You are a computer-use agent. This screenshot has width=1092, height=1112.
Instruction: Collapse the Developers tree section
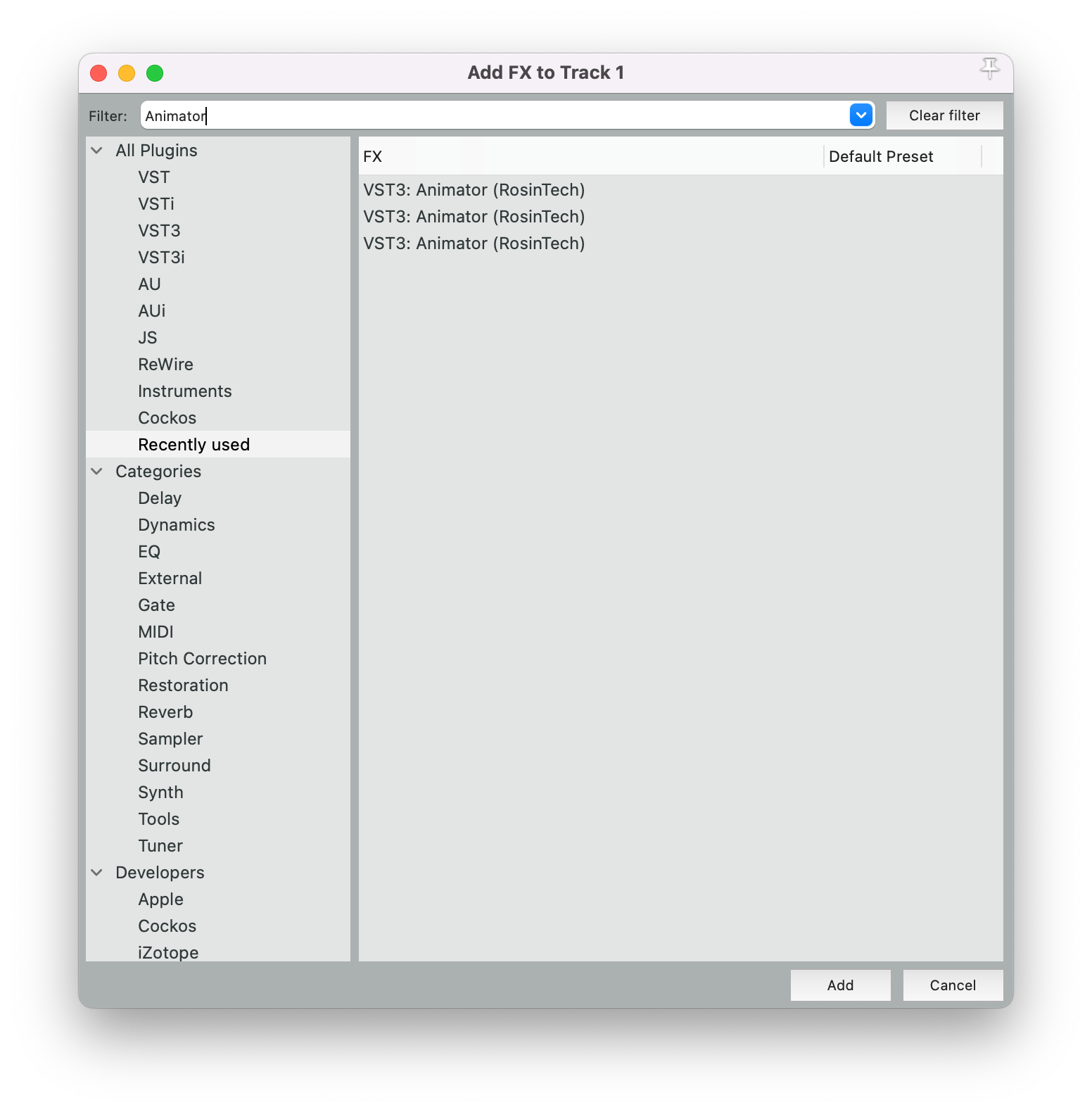pos(97,873)
